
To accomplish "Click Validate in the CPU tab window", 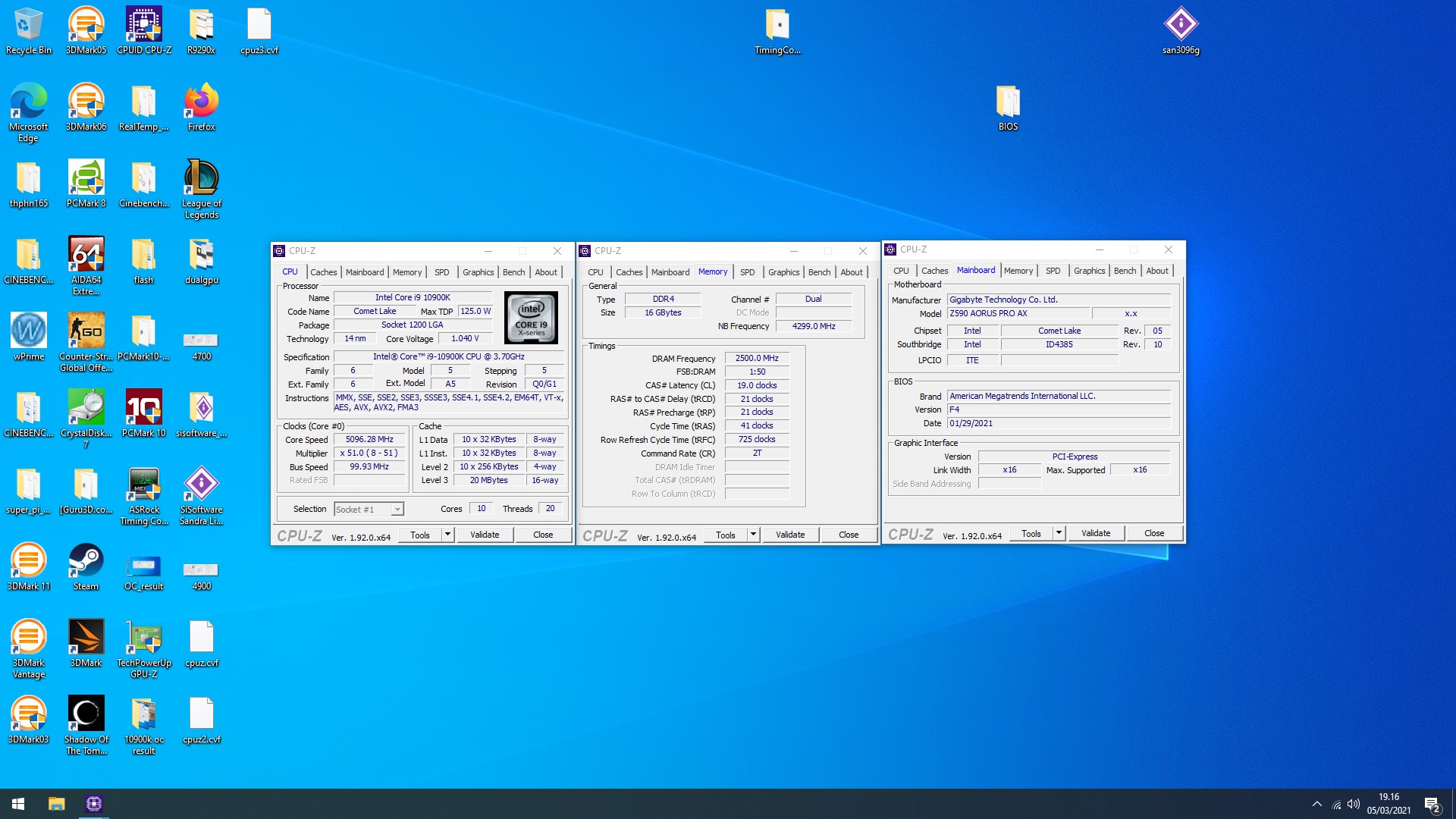I will click(x=485, y=535).
